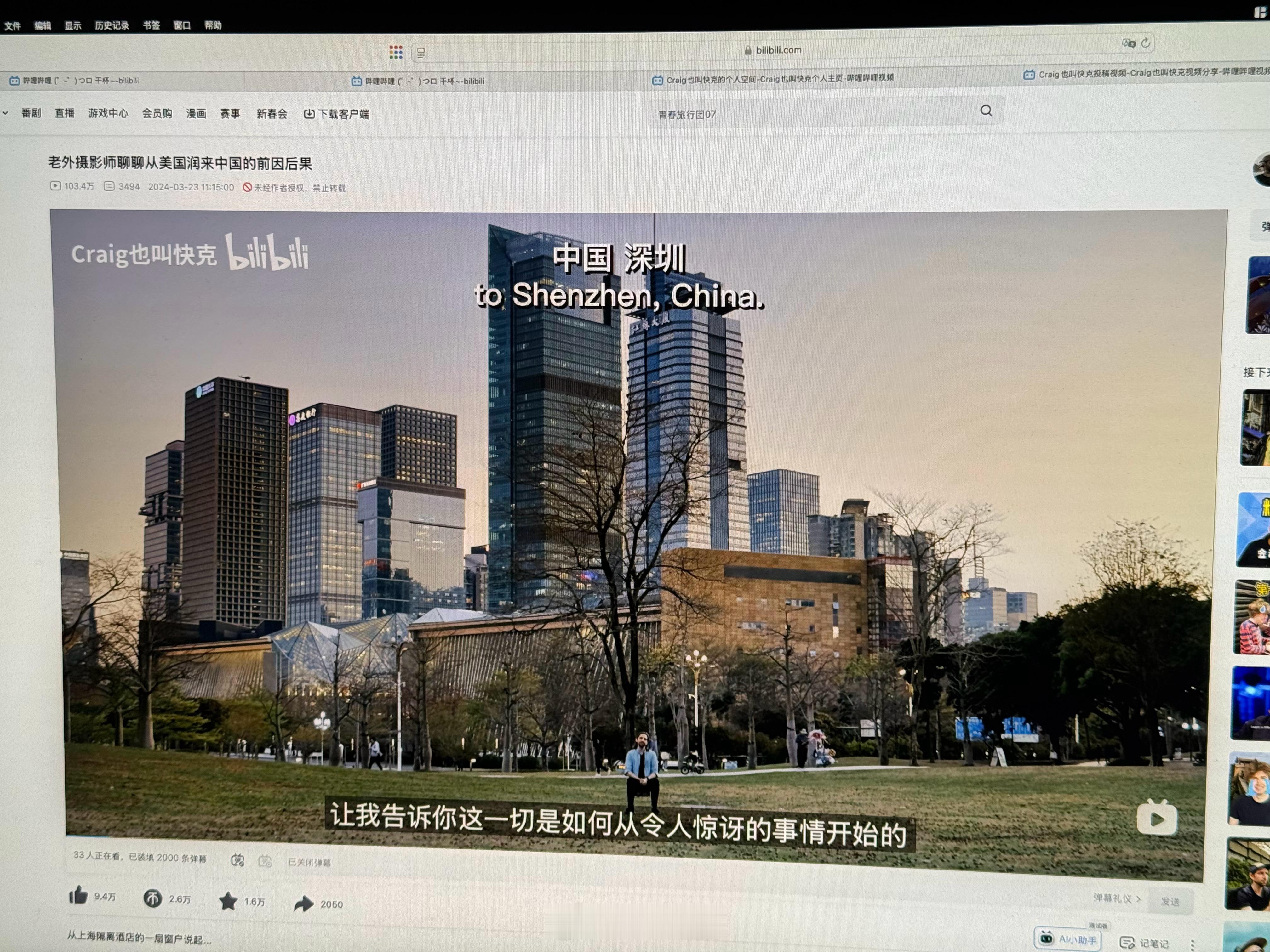Reload the page using the refresh icon
The width and height of the screenshot is (1270, 952).
1145,43
